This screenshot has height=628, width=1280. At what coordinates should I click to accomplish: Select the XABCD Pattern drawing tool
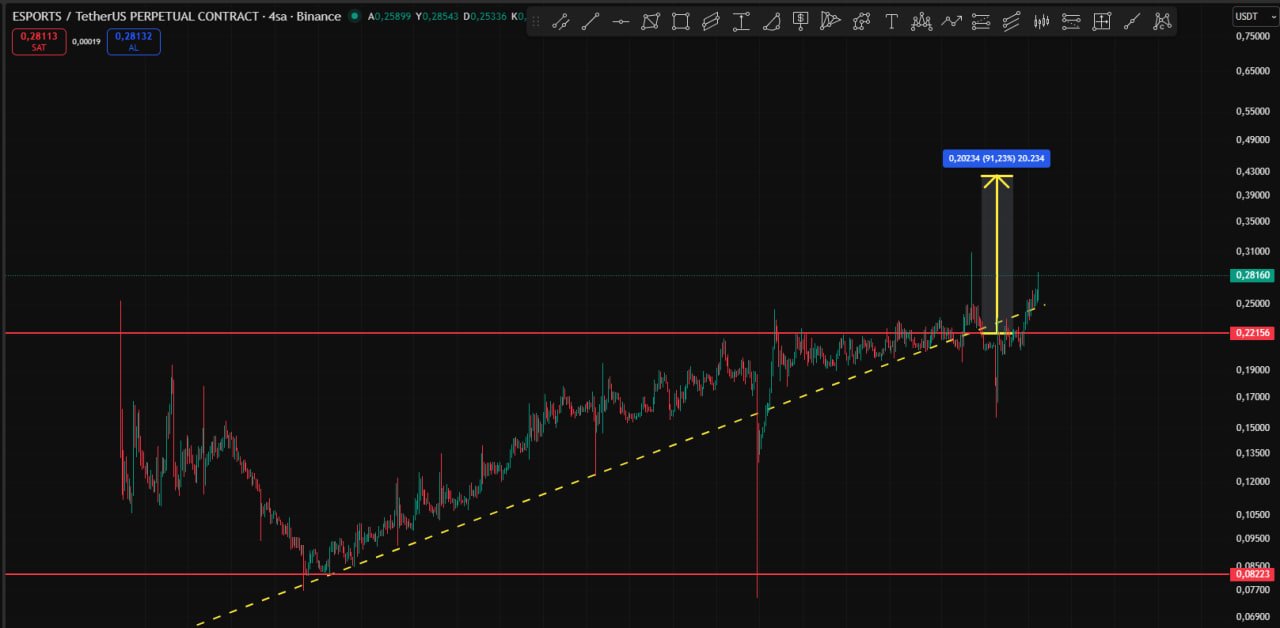(1161, 21)
